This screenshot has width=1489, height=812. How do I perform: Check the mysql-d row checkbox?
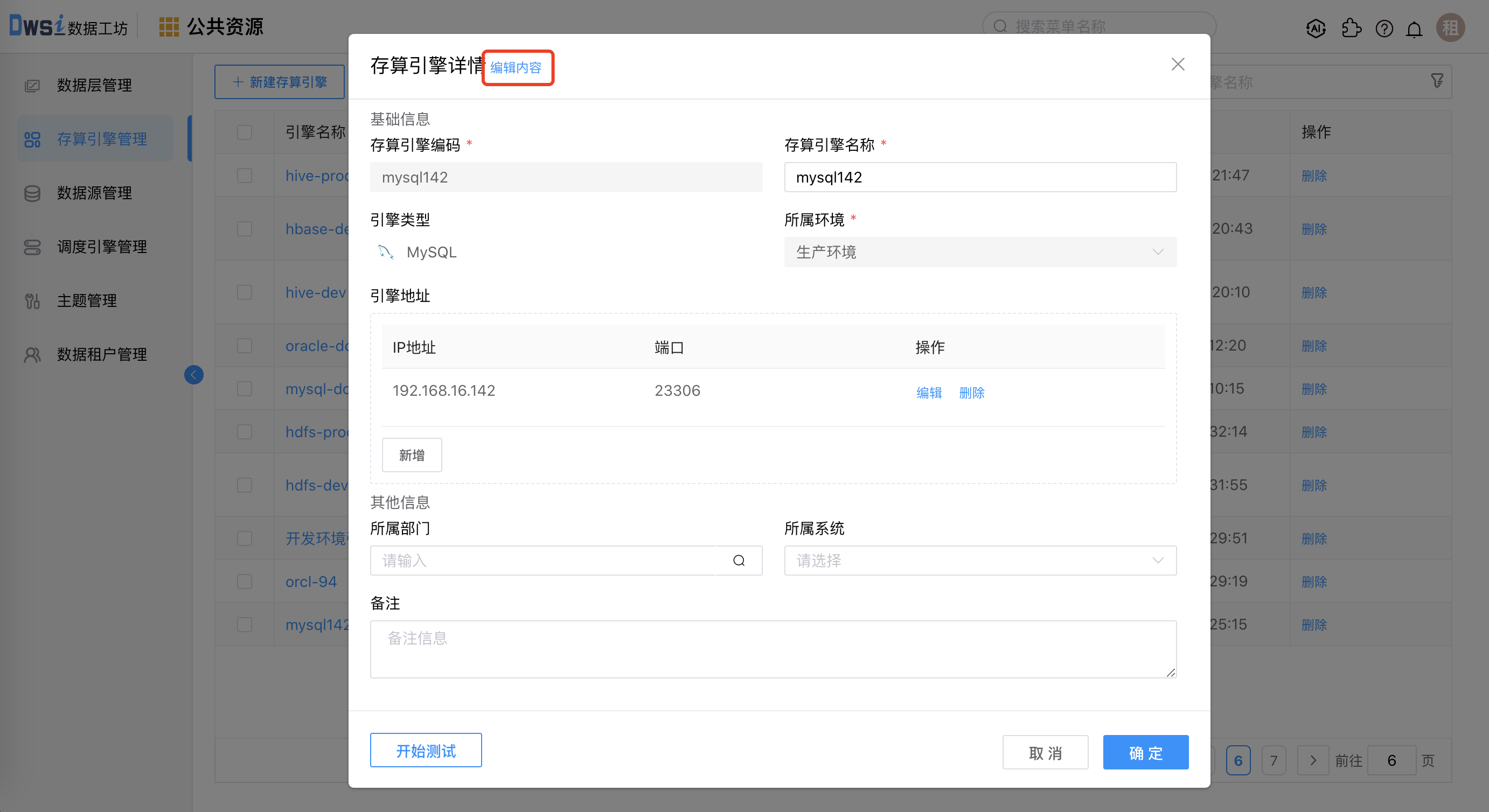point(245,388)
